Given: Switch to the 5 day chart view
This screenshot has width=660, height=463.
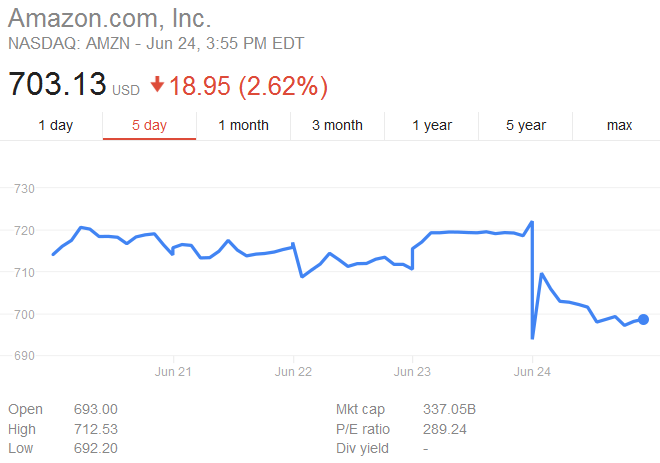Looking at the screenshot, I should click(x=149, y=125).
